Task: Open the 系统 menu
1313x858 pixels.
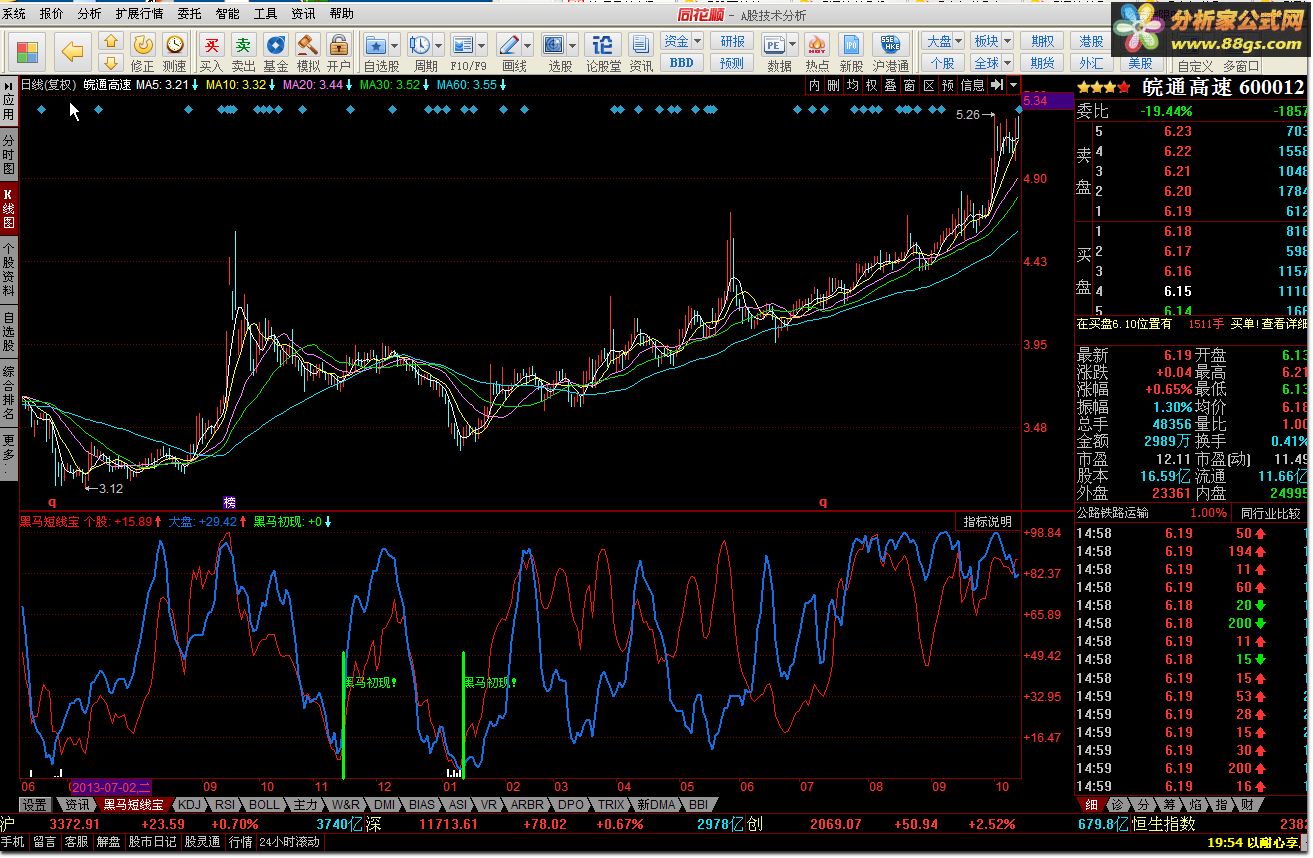Action: pos(14,14)
